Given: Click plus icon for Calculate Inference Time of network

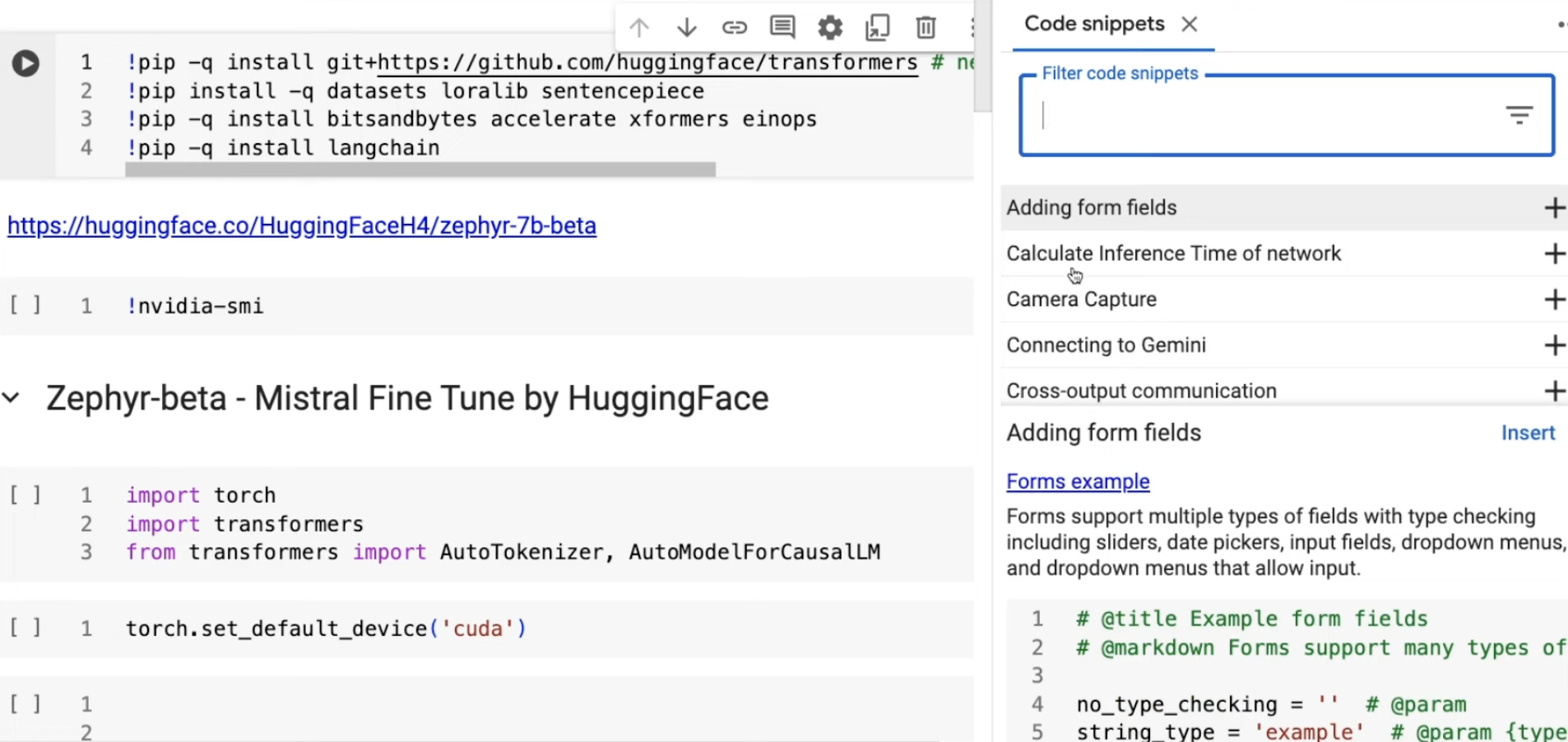Looking at the screenshot, I should (1554, 253).
